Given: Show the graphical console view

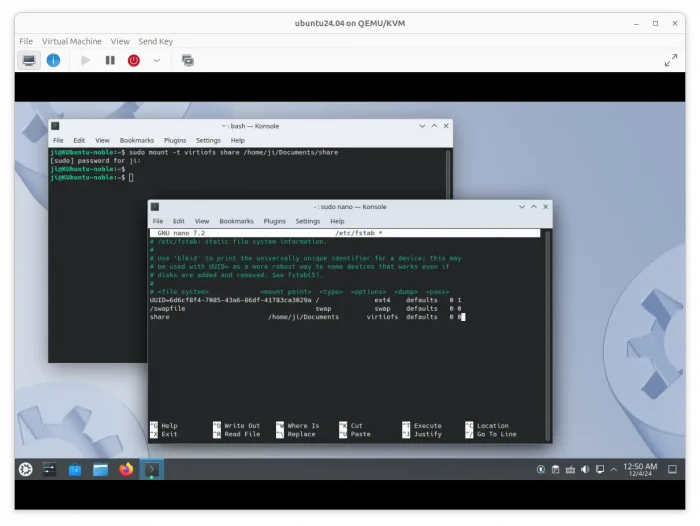Looking at the screenshot, I should point(29,60).
